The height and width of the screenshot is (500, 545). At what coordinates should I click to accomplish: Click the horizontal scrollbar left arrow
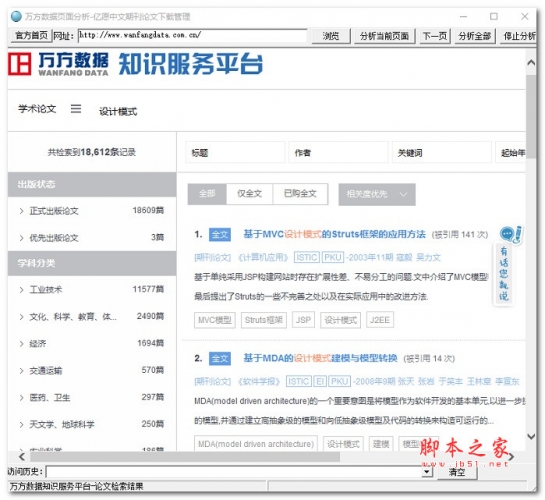pos(22,457)
